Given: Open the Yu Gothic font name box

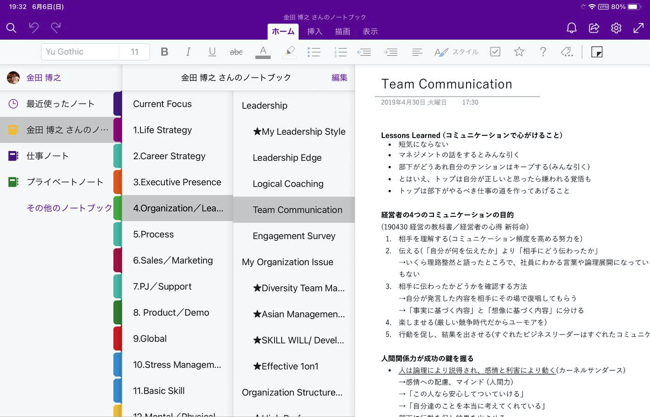Looking at the screenshot, I should pos(80,52).
